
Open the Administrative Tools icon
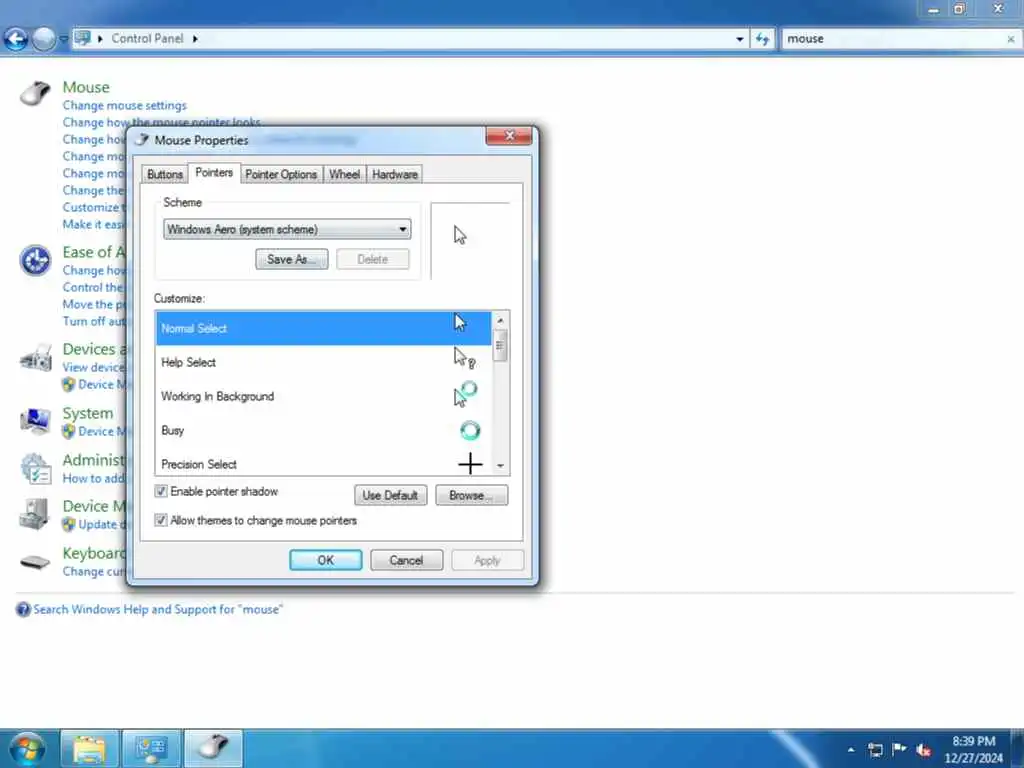point(35,468)
